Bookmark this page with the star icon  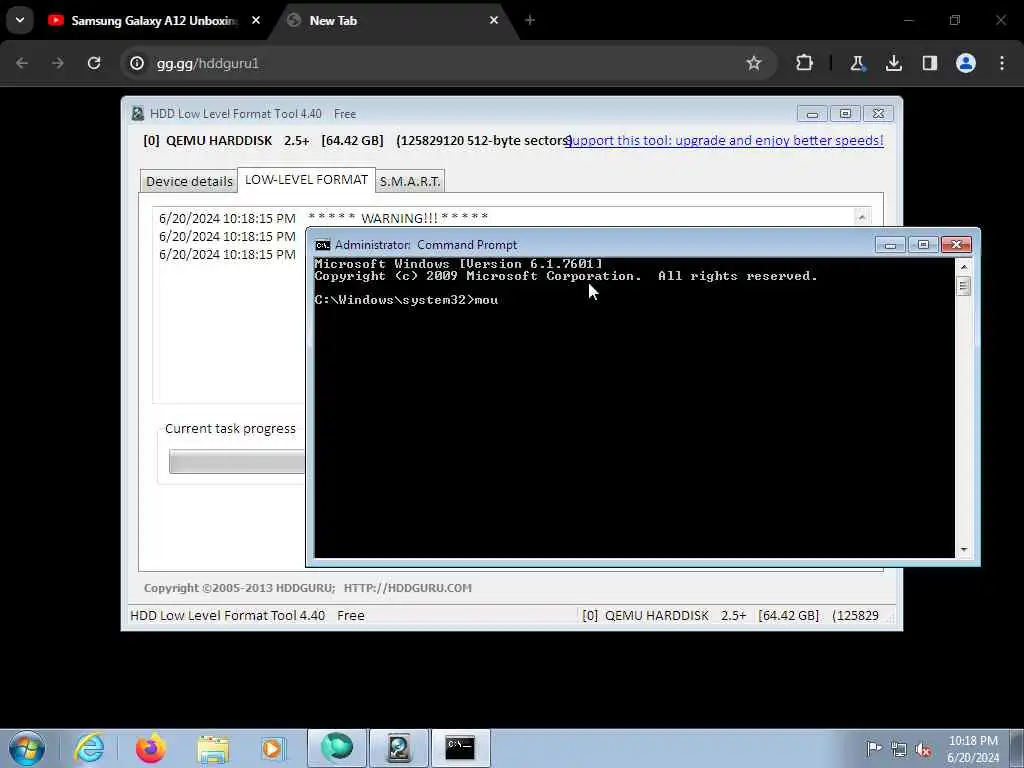(754, 63)
